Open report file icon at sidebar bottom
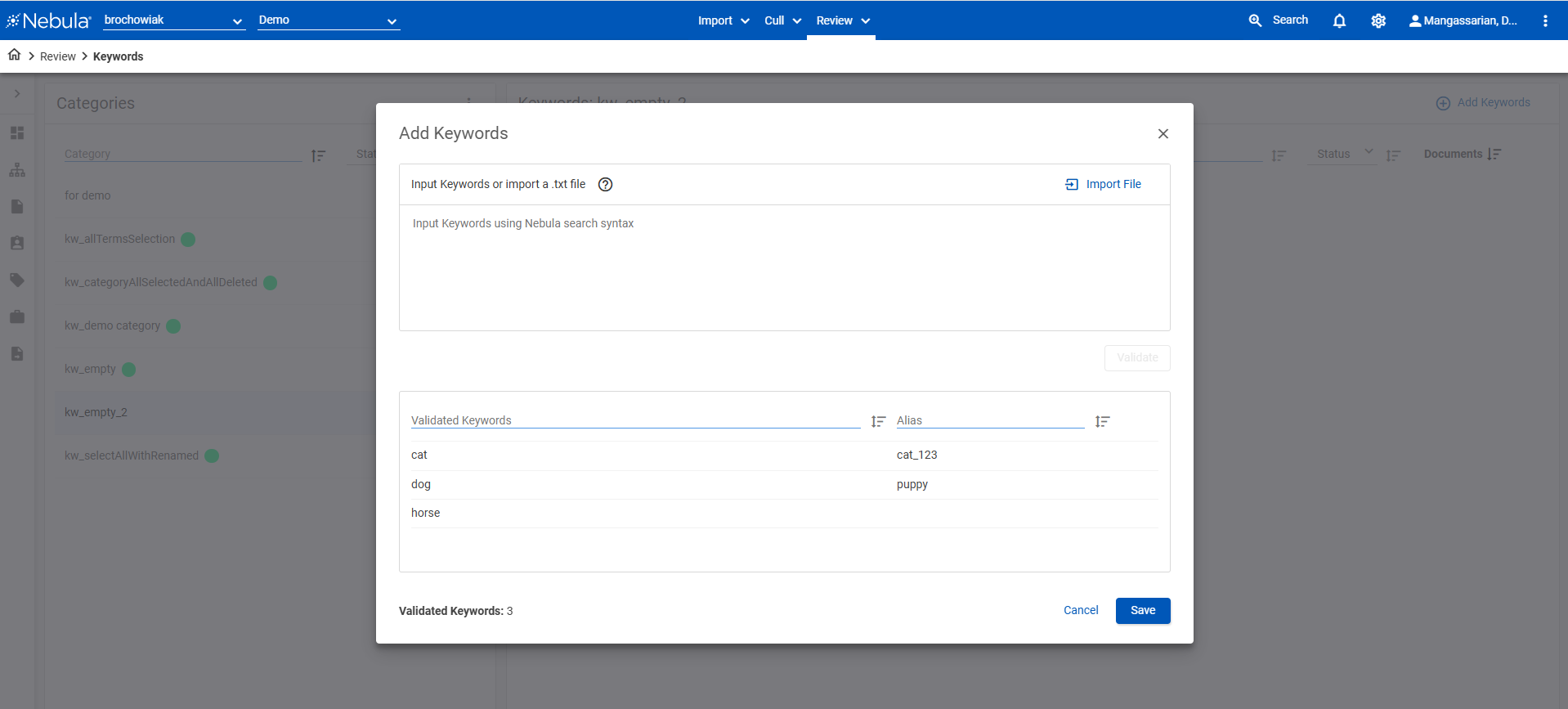 tap(17, 353)
